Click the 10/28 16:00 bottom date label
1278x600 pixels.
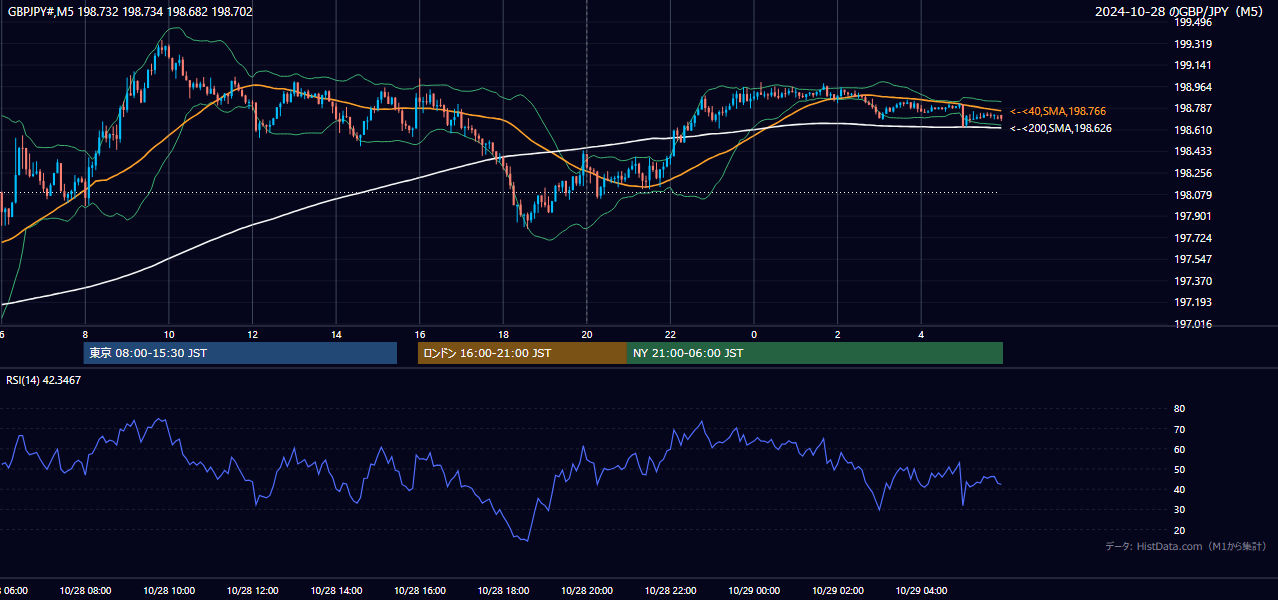(420, 591)
